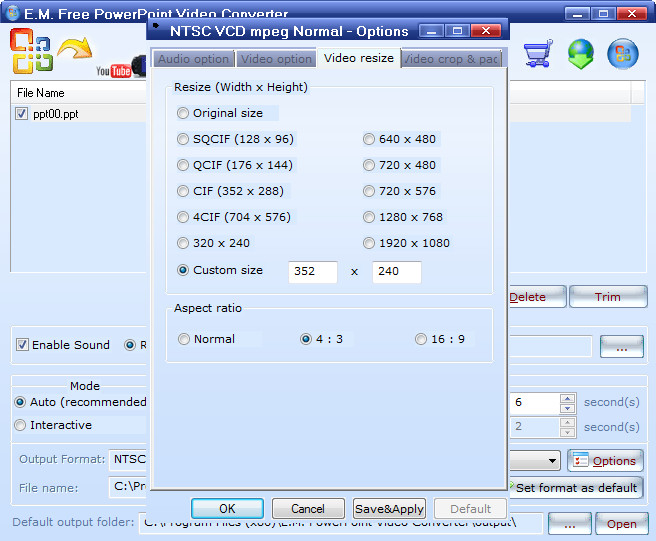Click the File Name column header
656x541 pixels.
tap(78, 92)
